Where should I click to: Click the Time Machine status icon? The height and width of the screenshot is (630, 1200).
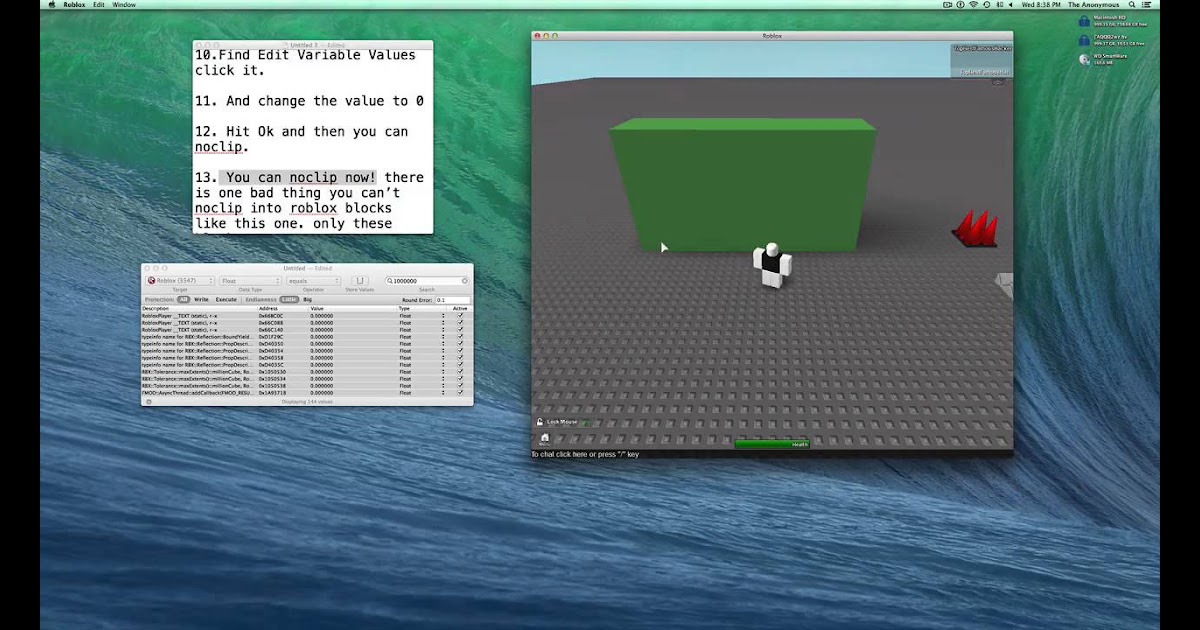click(x=987, y=5)
